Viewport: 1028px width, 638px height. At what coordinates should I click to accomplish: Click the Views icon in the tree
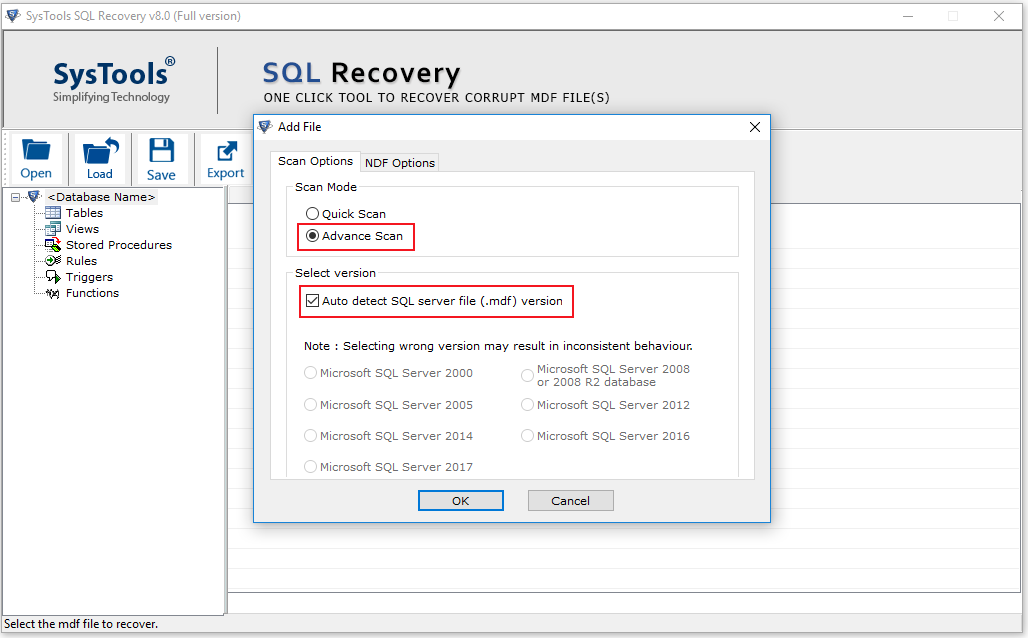[x=52, y=229]
